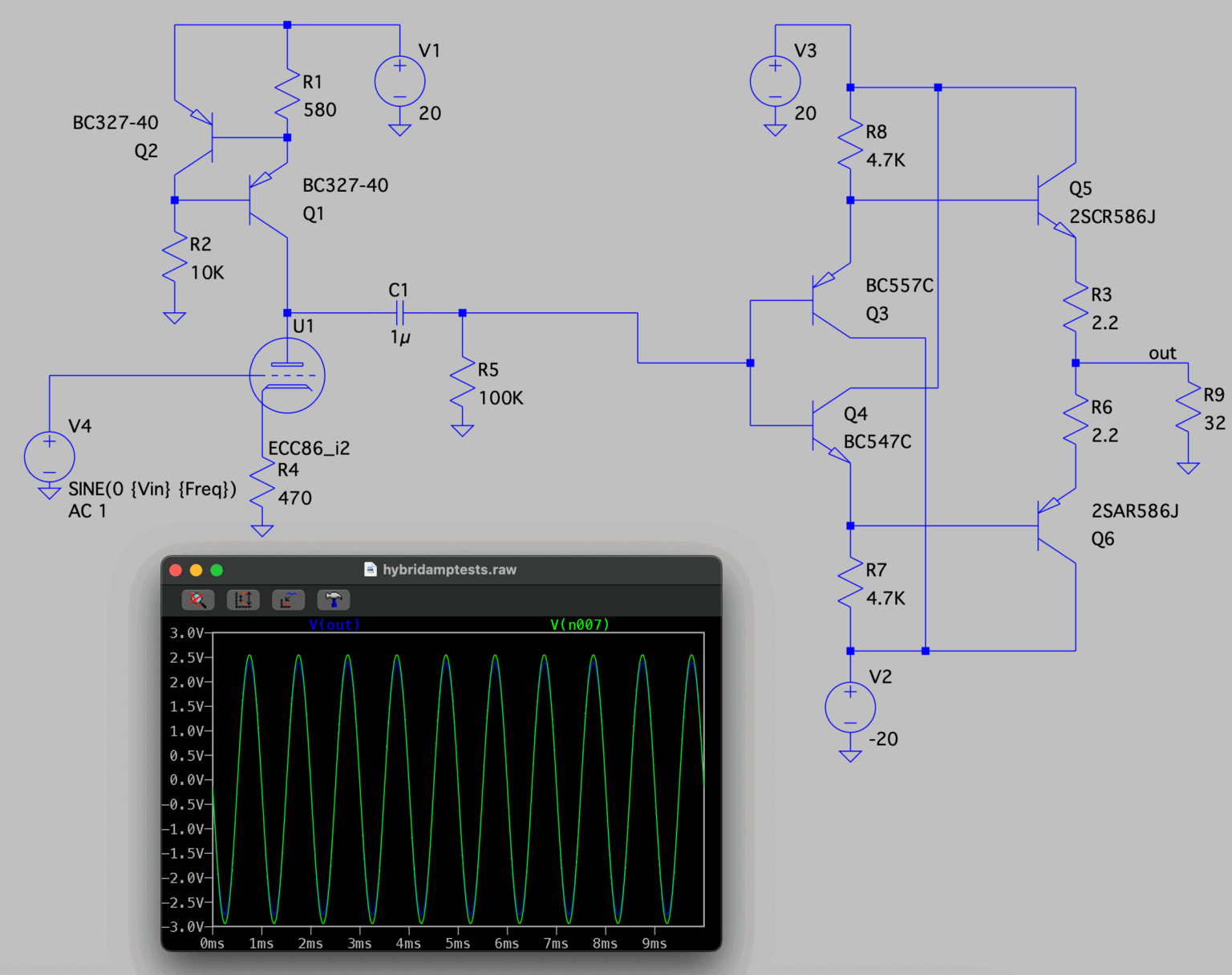Click the zoom-to-fit magnifier icon
The width and height of the screenshot is (1232, 975).
(197, 599)
